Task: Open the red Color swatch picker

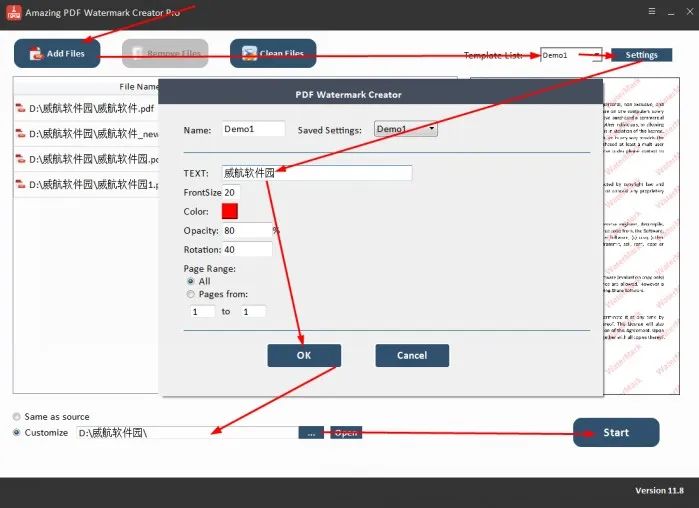Action: click(230, 211)
